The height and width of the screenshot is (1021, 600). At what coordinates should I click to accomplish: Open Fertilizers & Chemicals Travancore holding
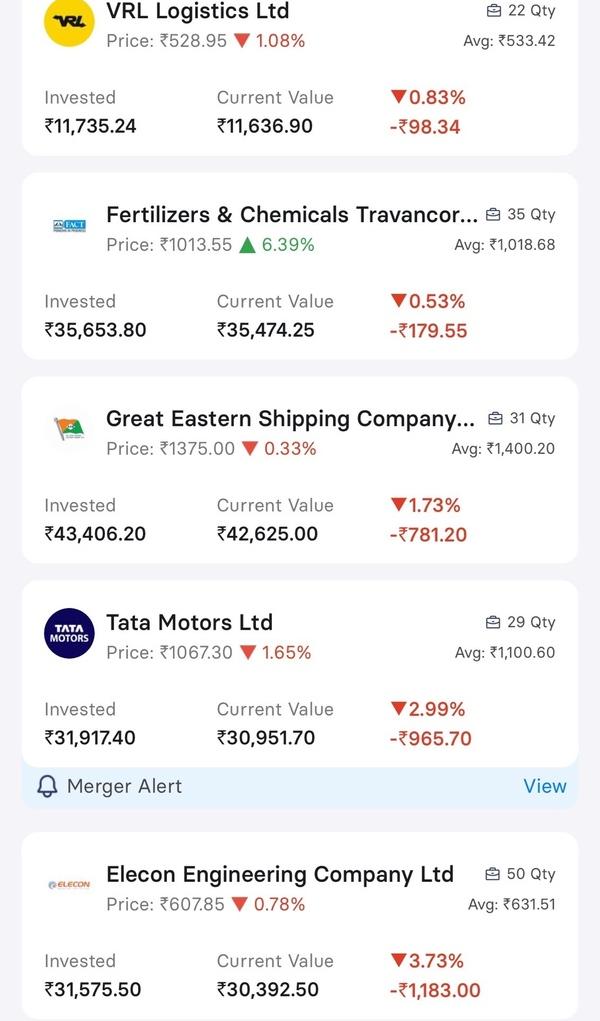[x=292, y=214]
